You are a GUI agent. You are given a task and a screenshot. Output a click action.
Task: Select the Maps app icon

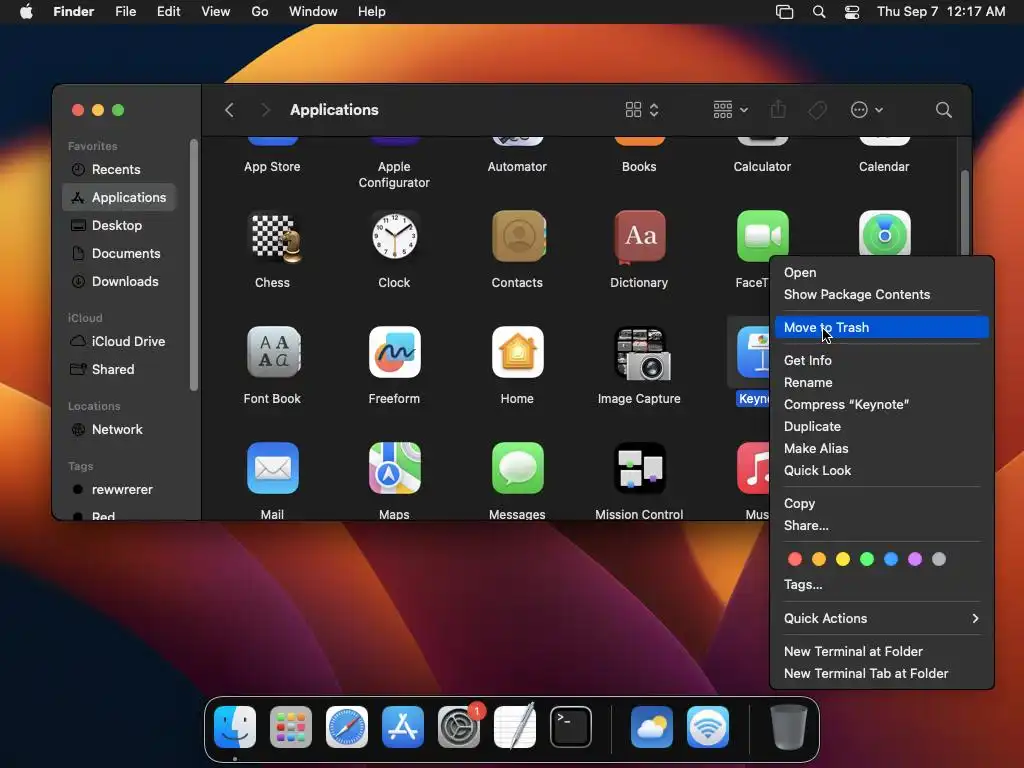394,468
